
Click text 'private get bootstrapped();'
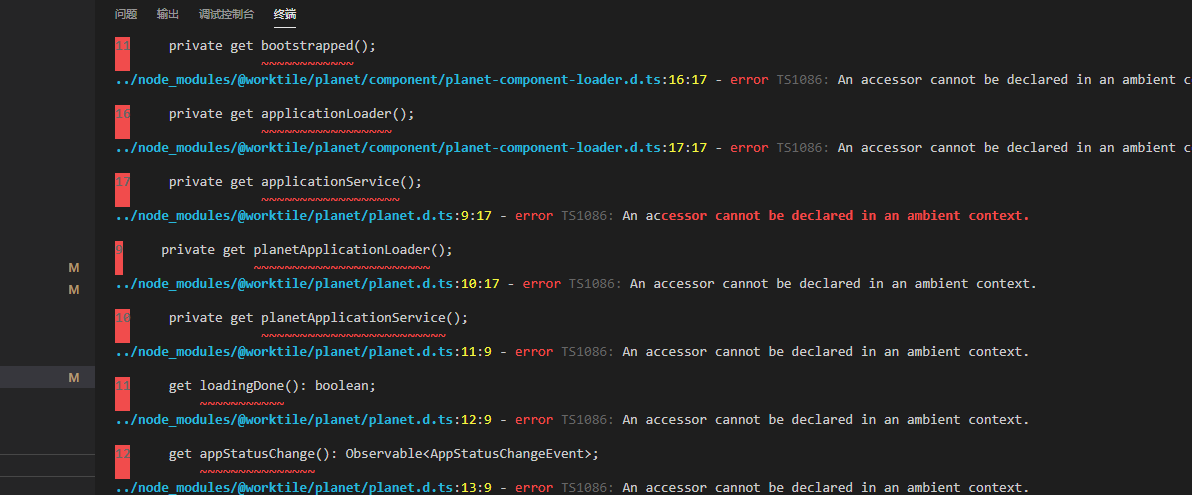tap(272, 46)
